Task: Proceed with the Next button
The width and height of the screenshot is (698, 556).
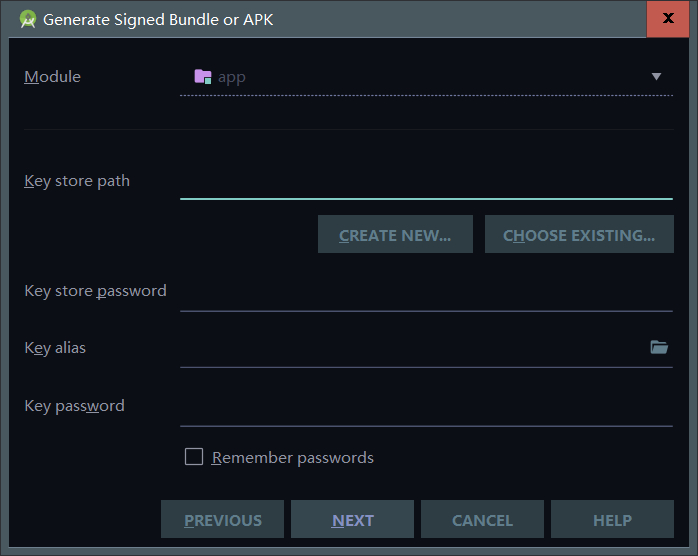Action: pos(353,519)
